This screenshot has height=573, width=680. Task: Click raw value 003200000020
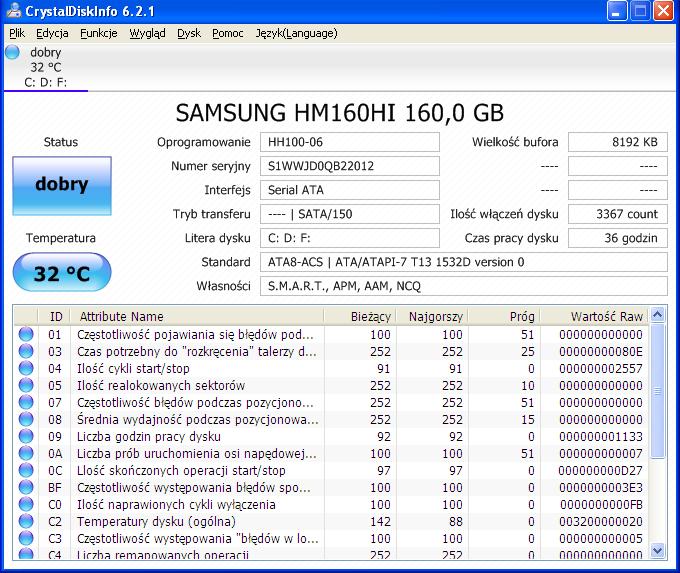pos(601,521)
